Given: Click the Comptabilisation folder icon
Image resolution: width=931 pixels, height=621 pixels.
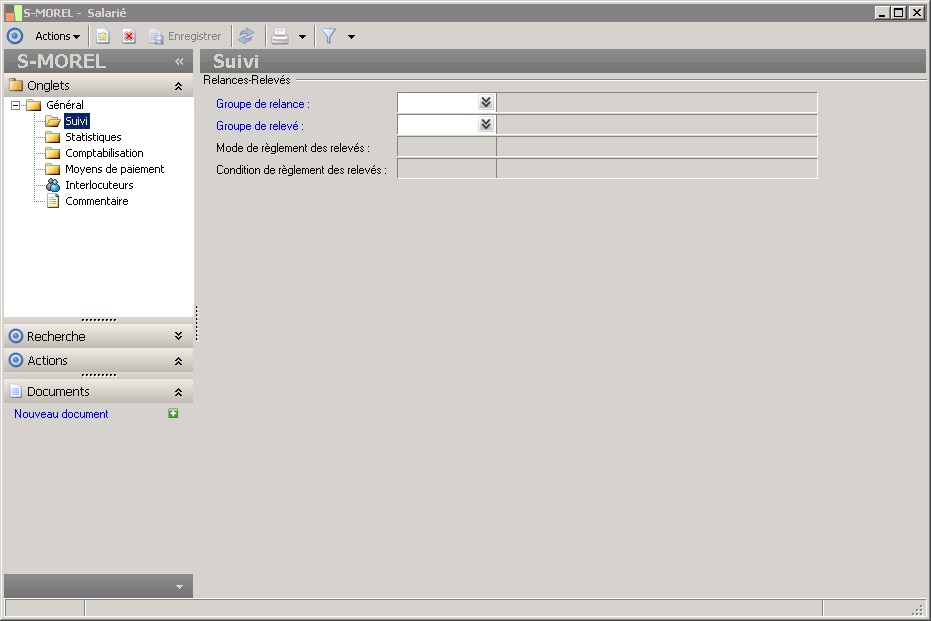Looking at the screenshot, I should click(x=53, y=153).
